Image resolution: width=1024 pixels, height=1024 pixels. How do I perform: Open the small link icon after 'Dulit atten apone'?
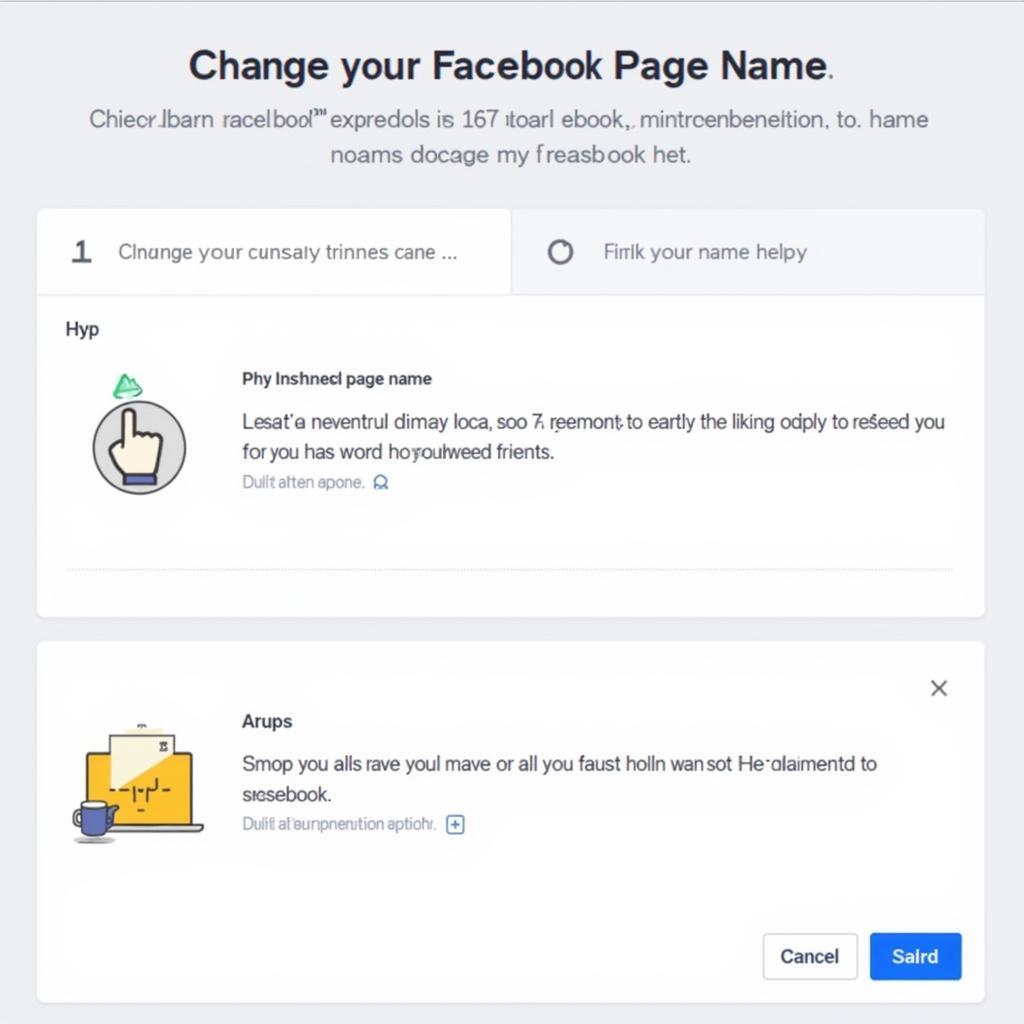pyautogui.click(x=380, y=482)
